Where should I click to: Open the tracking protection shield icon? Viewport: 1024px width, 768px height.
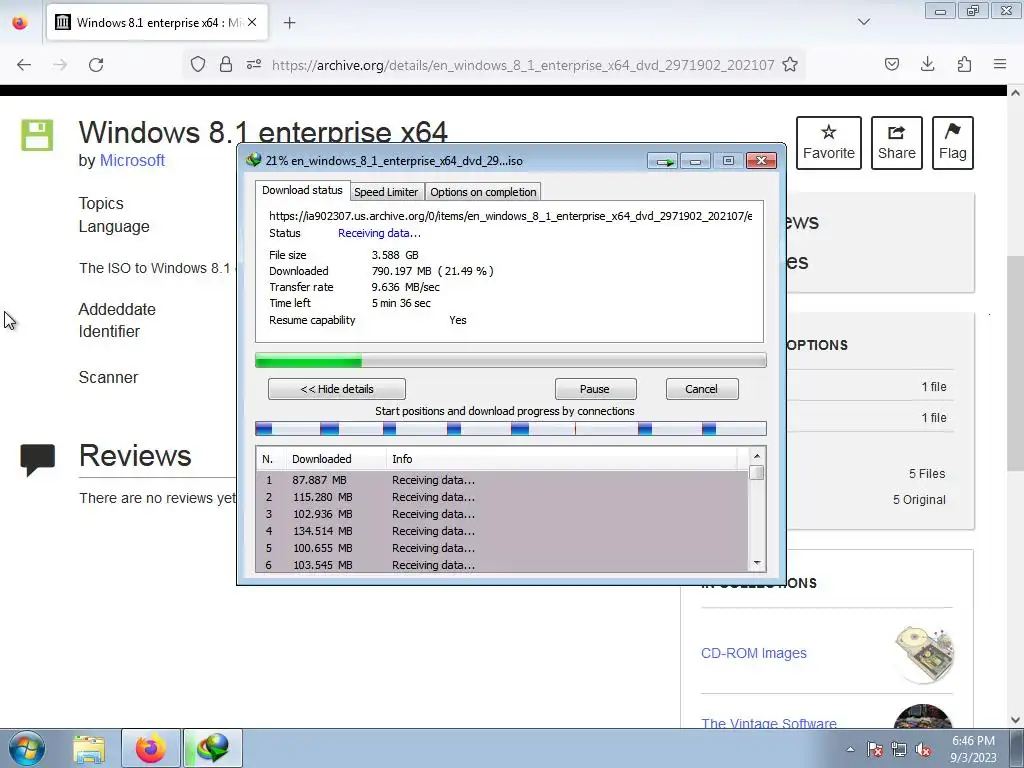[198, 64]
